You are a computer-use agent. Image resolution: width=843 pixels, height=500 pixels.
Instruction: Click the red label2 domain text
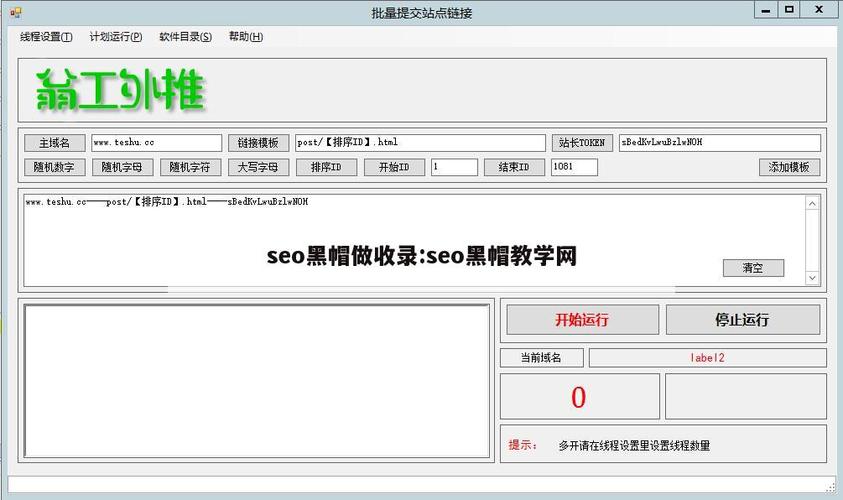click(708, 358)
